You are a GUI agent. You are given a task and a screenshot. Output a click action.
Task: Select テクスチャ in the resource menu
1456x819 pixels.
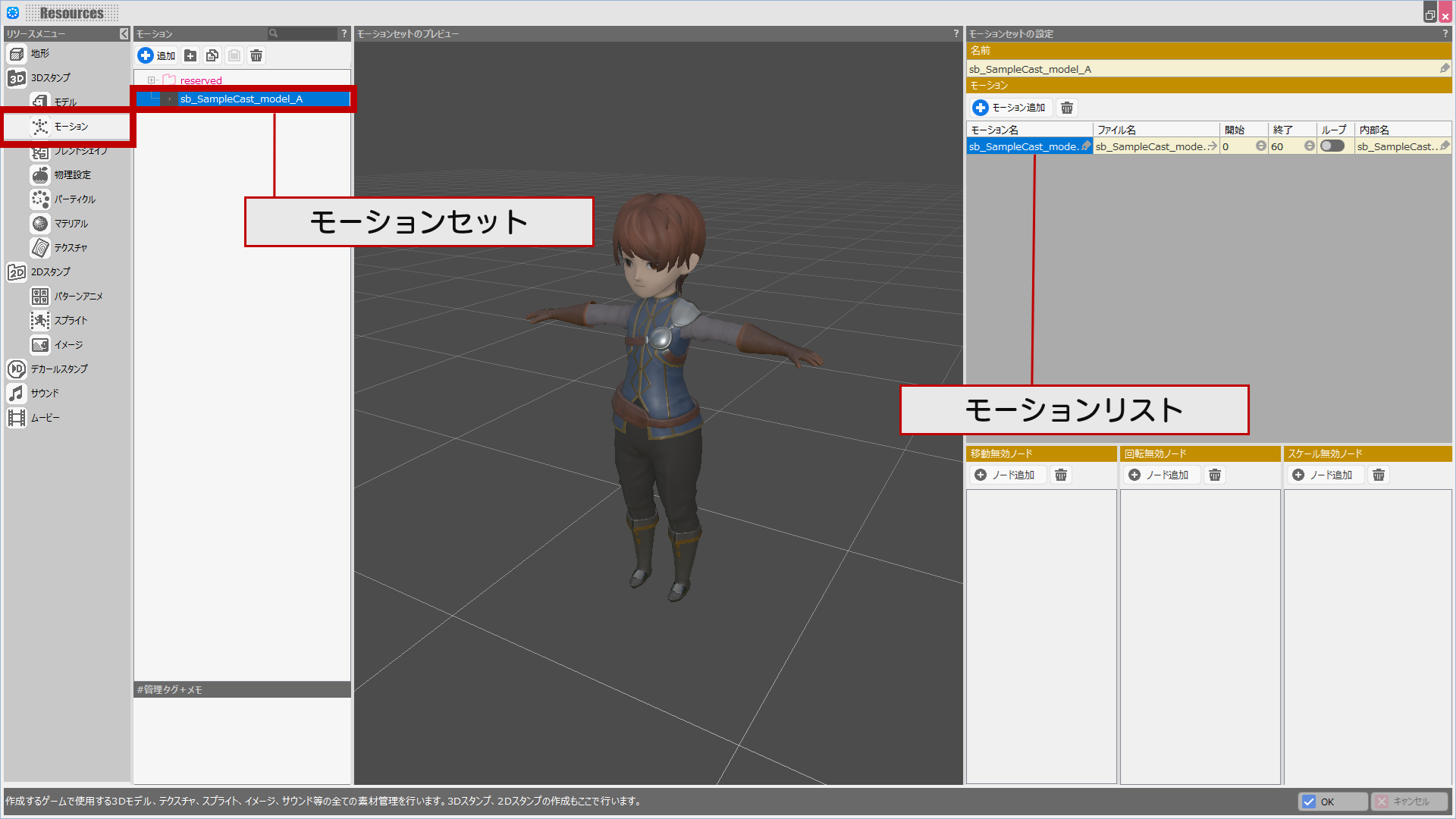point(71,247)
